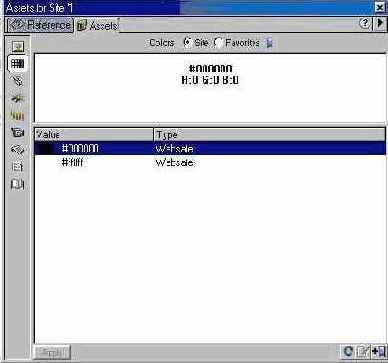
Task: Select the Site radio button
Action: click(188, 43)
